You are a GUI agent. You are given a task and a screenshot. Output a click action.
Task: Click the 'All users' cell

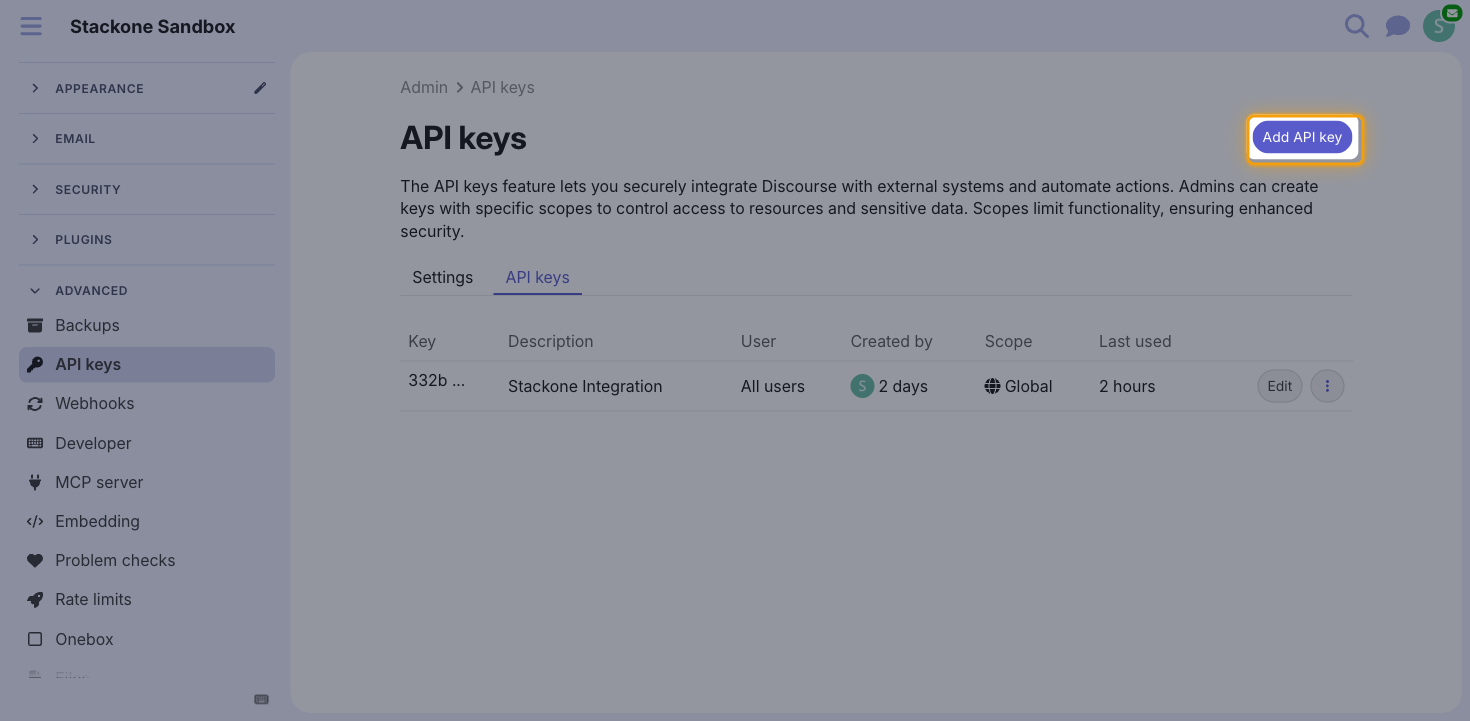[772, 386]
